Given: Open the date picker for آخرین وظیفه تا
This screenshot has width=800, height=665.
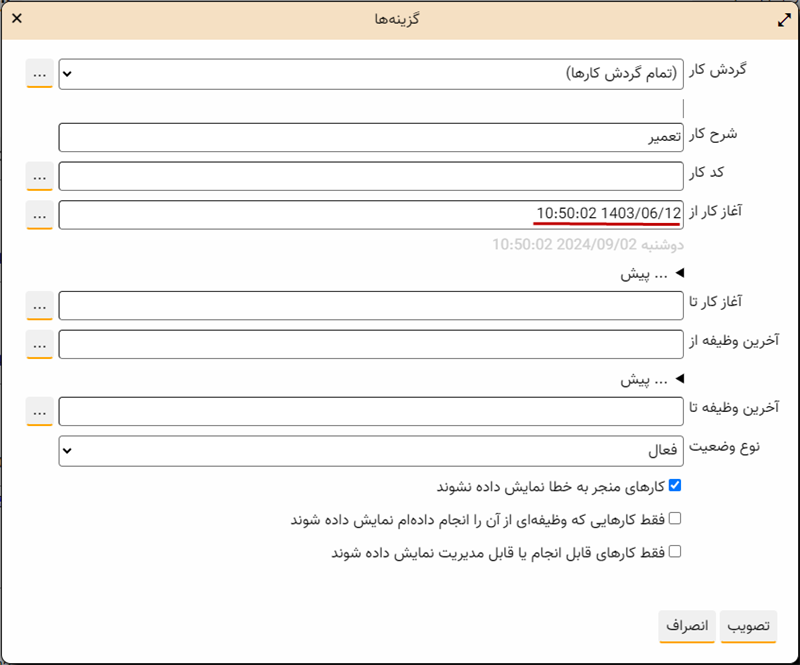Looking at the screenshot, I should click(39, 411).
